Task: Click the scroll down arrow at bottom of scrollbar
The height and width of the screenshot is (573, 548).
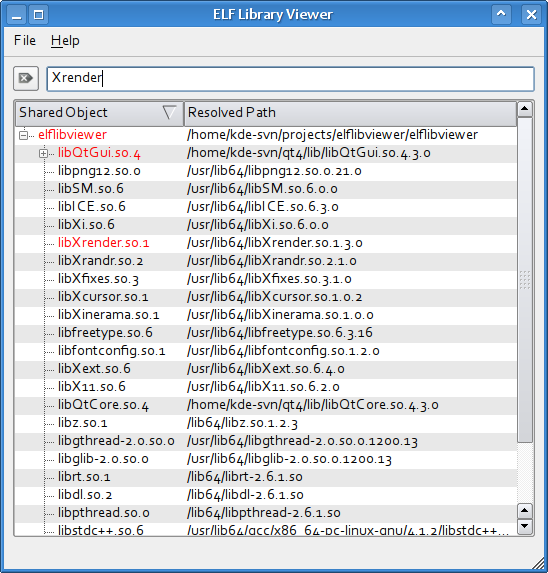Action: 525,526
